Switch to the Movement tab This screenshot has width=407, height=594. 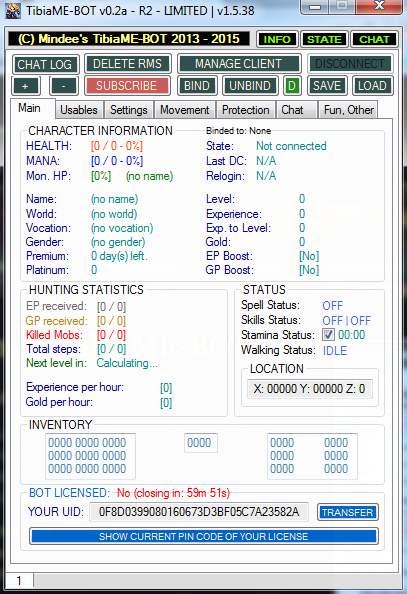185,110
